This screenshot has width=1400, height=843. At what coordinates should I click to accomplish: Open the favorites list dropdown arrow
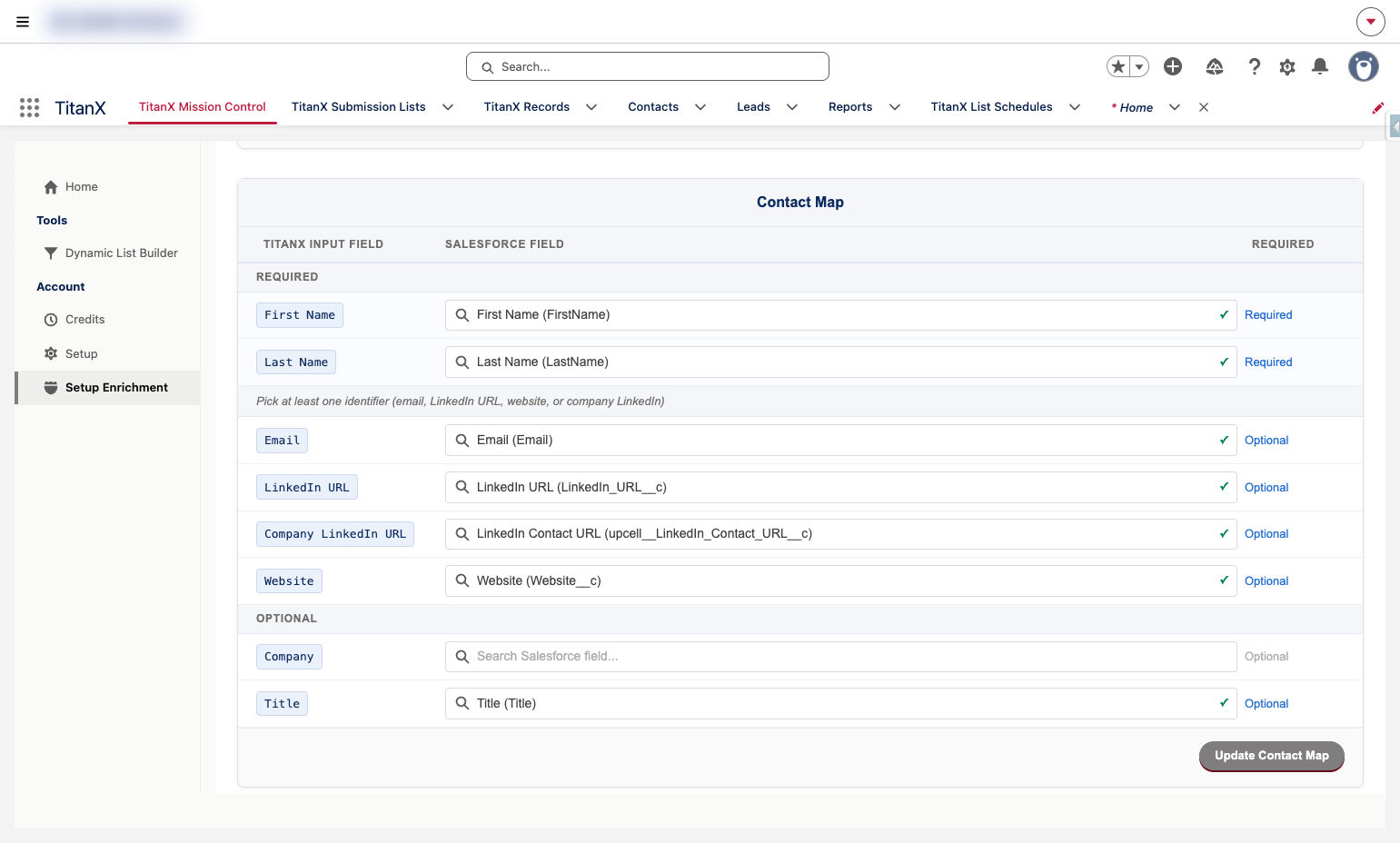point(1139,66)
